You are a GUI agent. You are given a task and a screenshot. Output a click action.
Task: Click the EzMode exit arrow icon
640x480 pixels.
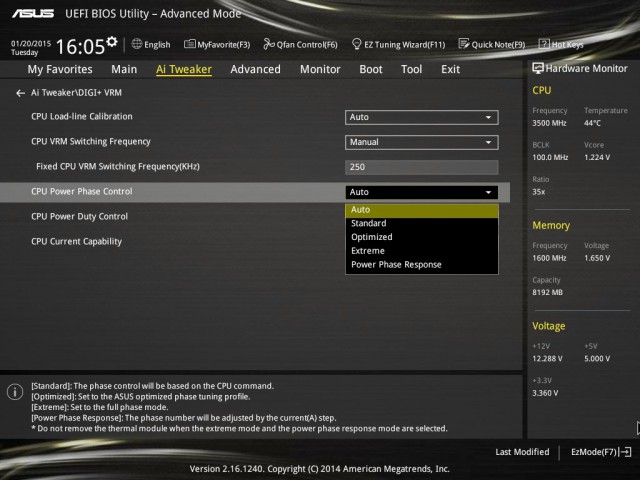(x=625, y=452)
